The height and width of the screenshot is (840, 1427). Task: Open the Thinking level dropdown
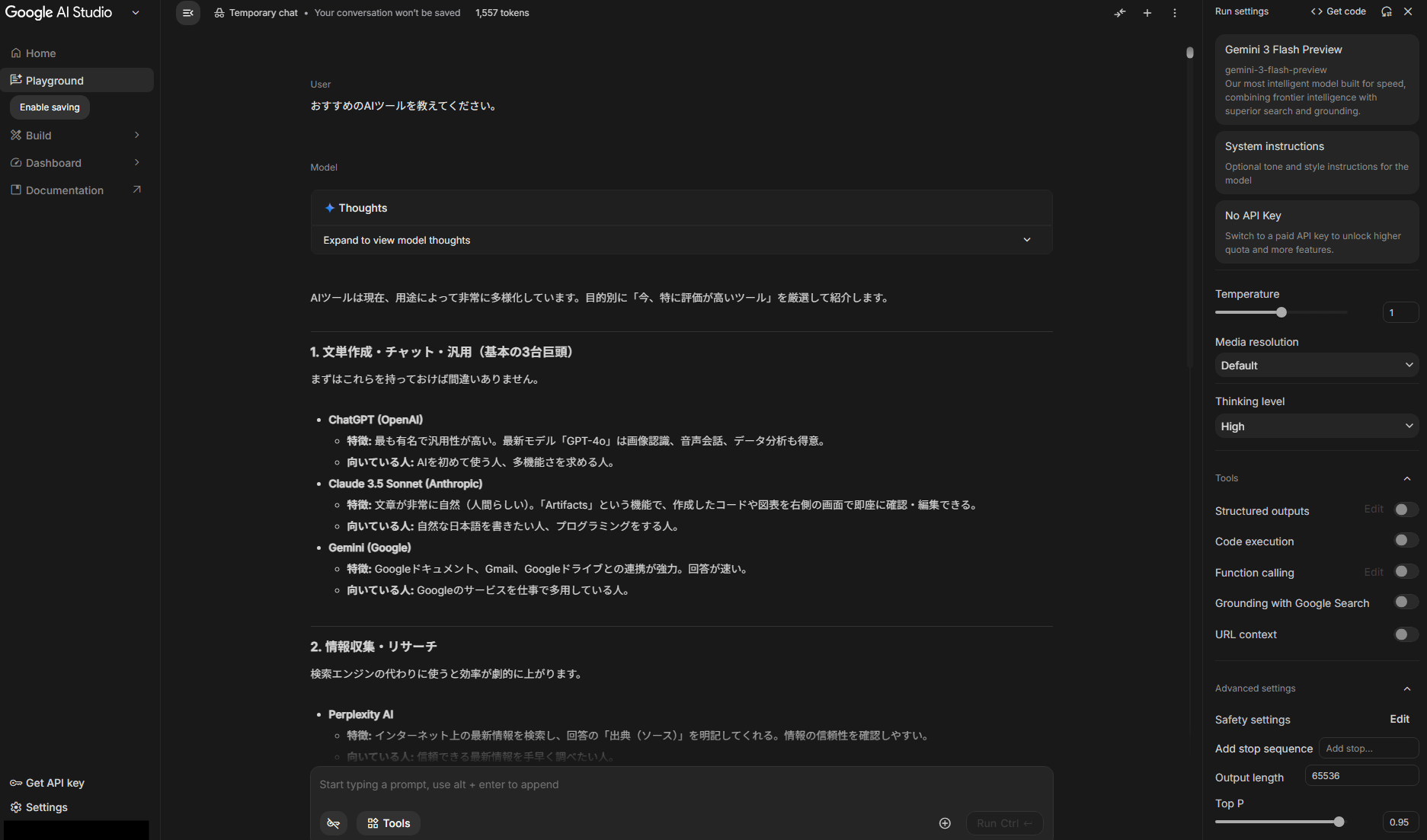[x=1316, y=426]
